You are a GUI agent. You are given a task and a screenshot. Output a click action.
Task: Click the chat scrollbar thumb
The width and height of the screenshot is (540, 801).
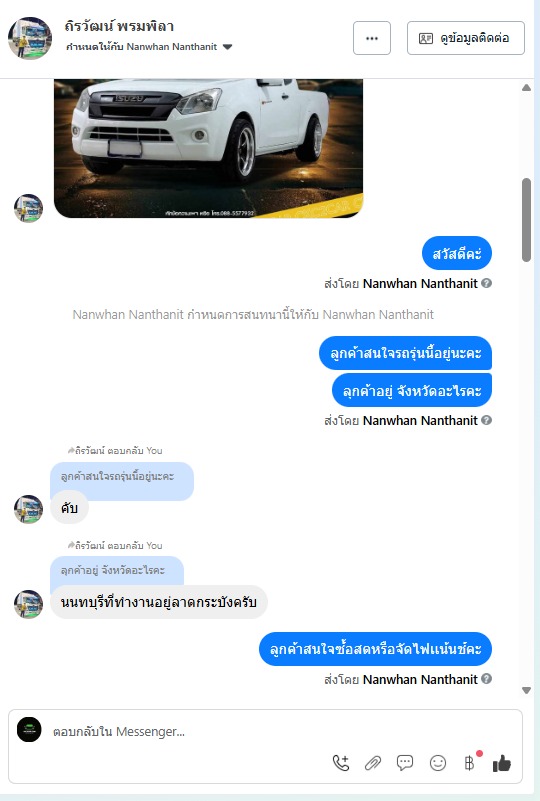point(526,220)
